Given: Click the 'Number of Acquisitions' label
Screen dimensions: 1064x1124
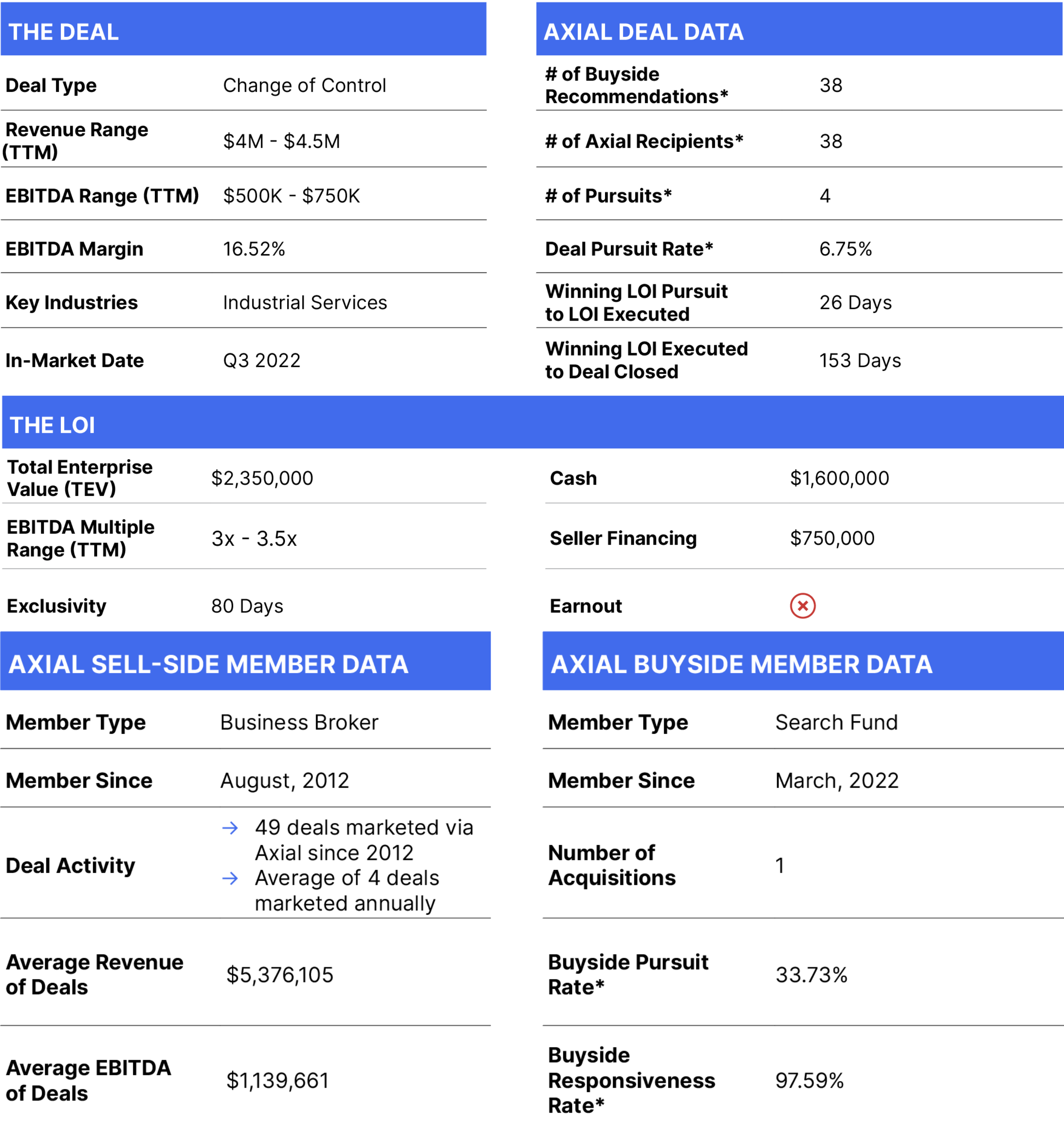Looking at the screenshot, I should [612, 865].
